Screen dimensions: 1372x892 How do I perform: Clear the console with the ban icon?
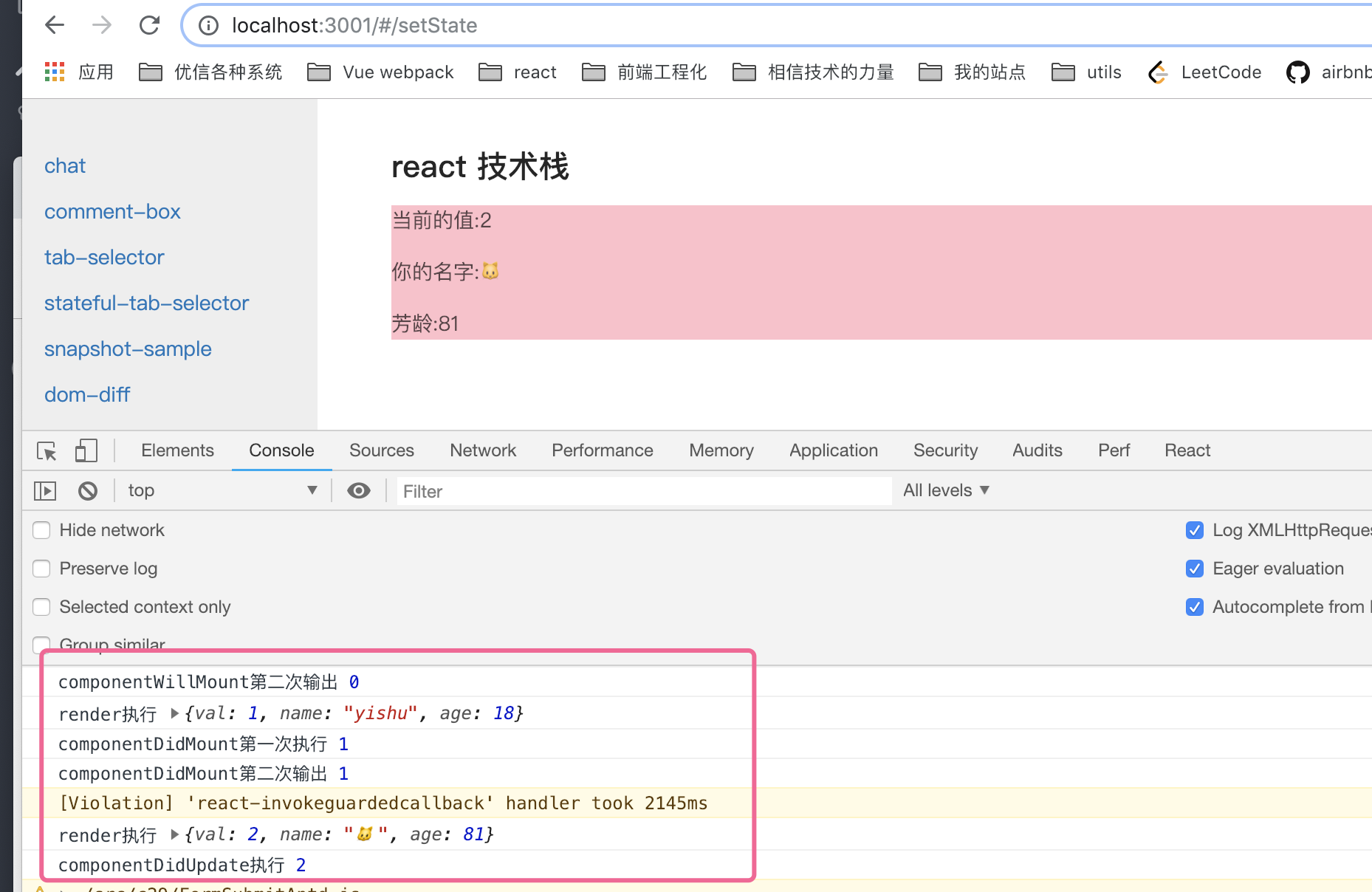[x=88, y=490]
